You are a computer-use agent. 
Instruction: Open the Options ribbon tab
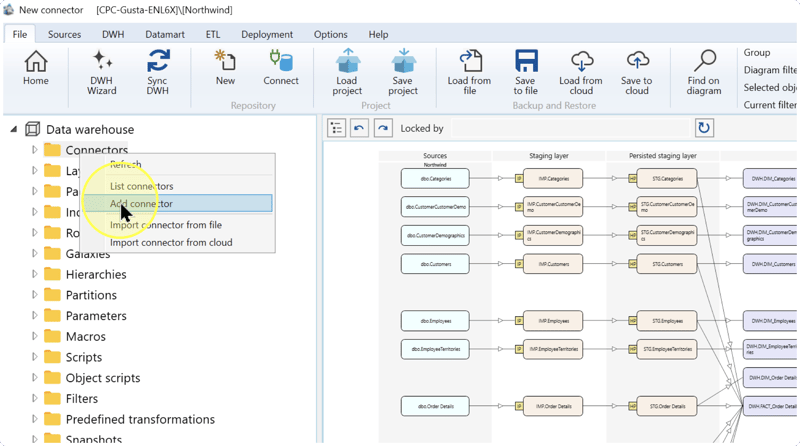[331, 34]
